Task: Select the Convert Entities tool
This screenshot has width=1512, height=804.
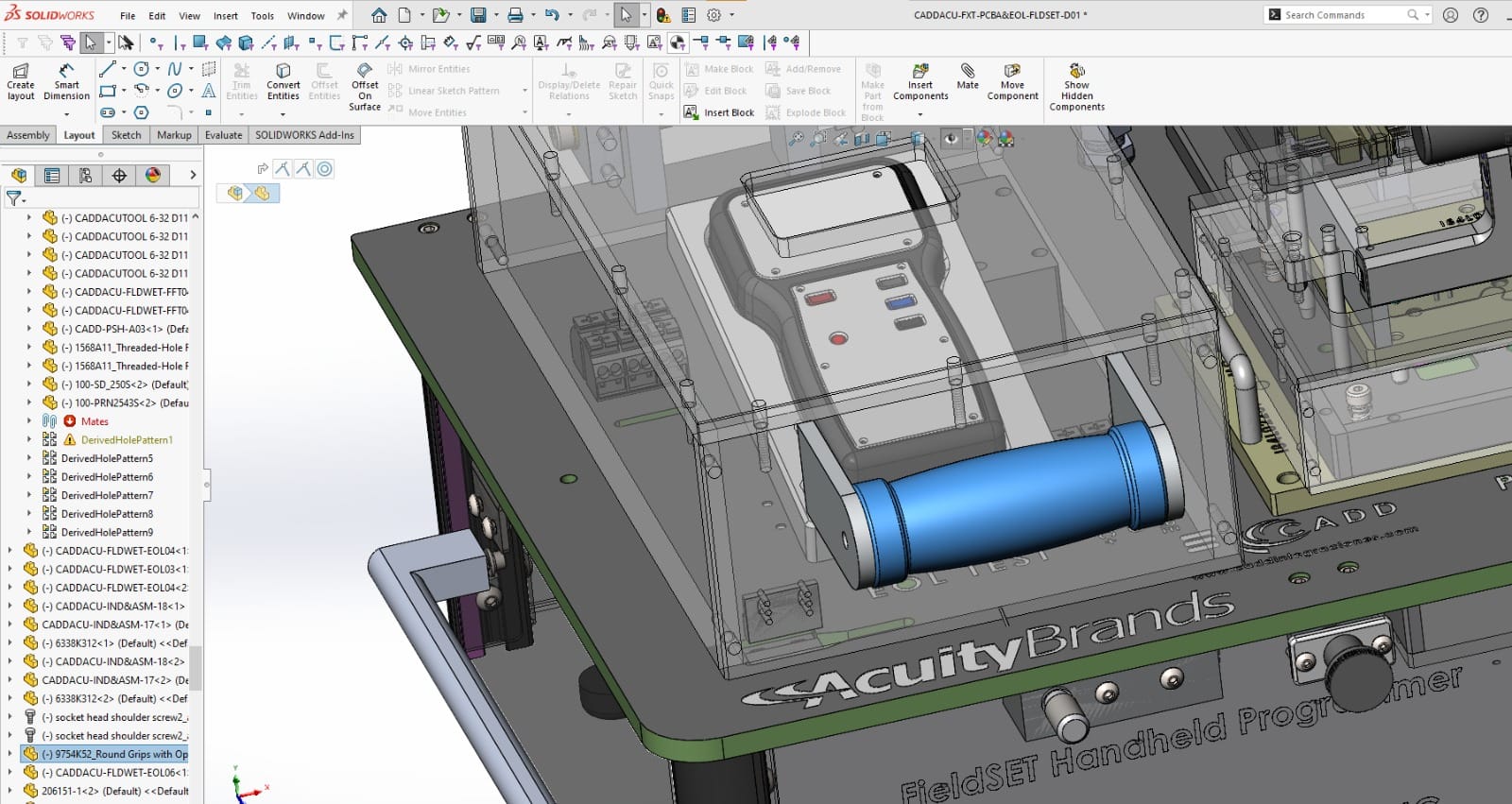Action: (x=283, y=82)
